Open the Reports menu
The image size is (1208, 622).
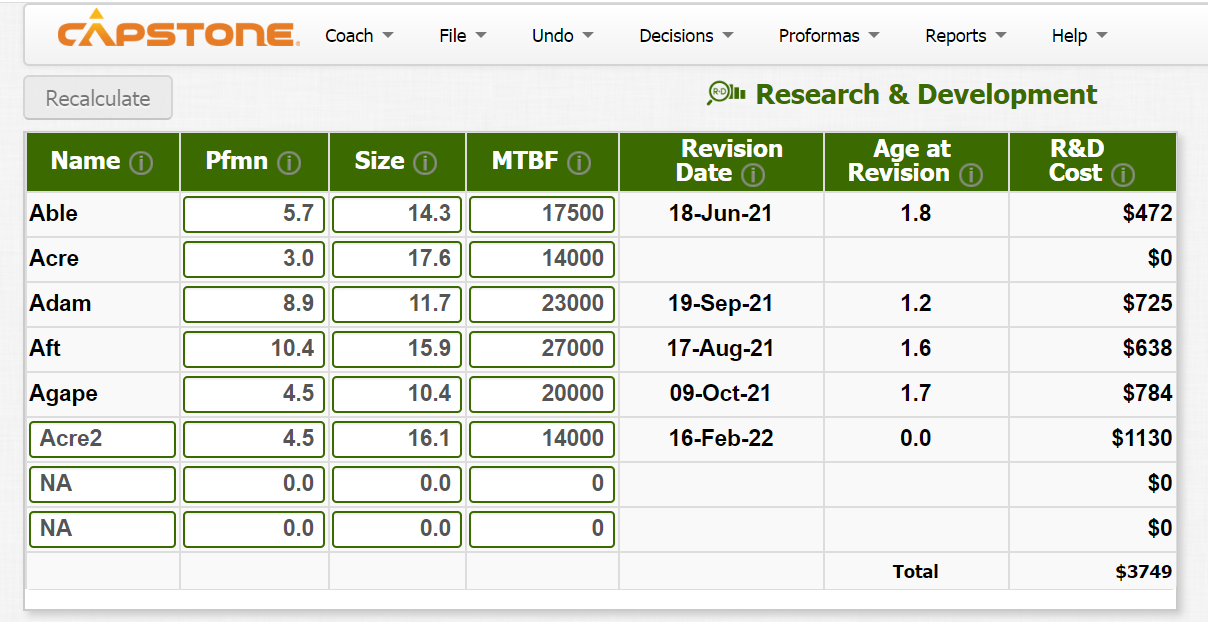pos(965,35)
